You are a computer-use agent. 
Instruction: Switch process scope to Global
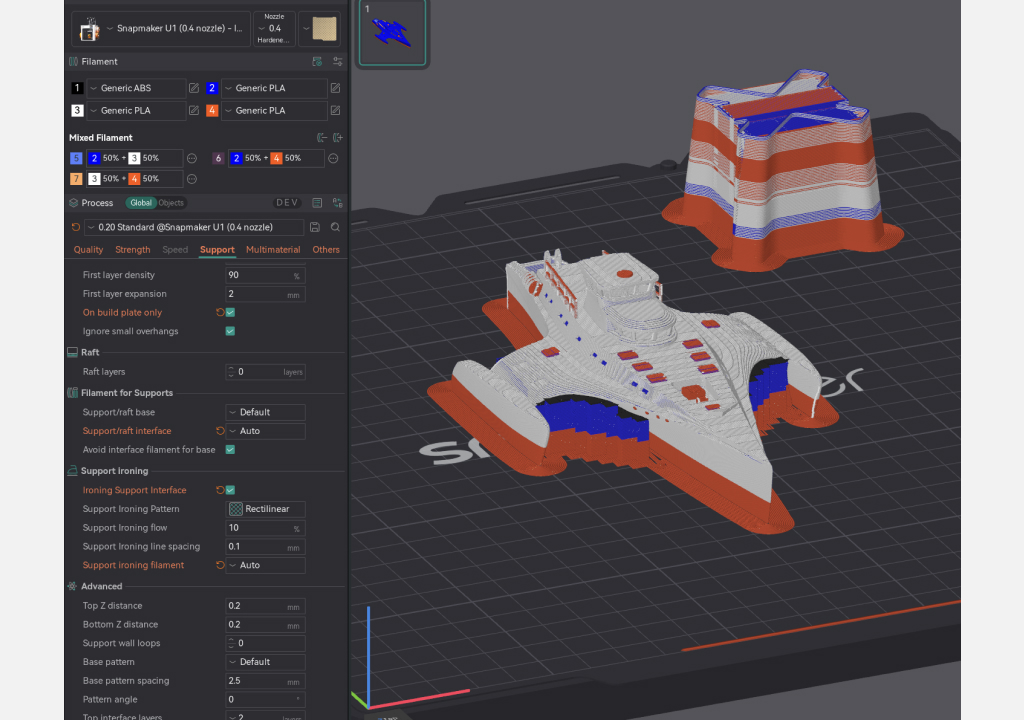tap(141, 203)
